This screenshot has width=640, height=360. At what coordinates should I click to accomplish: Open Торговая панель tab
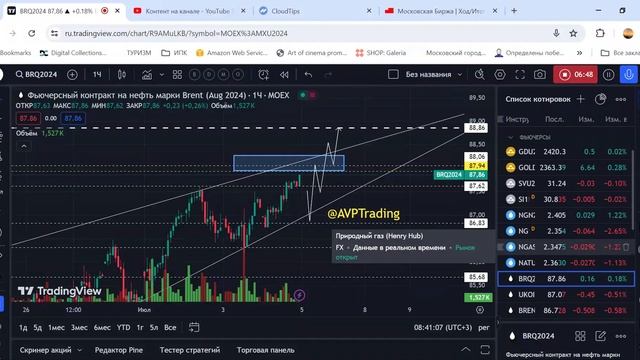coord(265,350)
